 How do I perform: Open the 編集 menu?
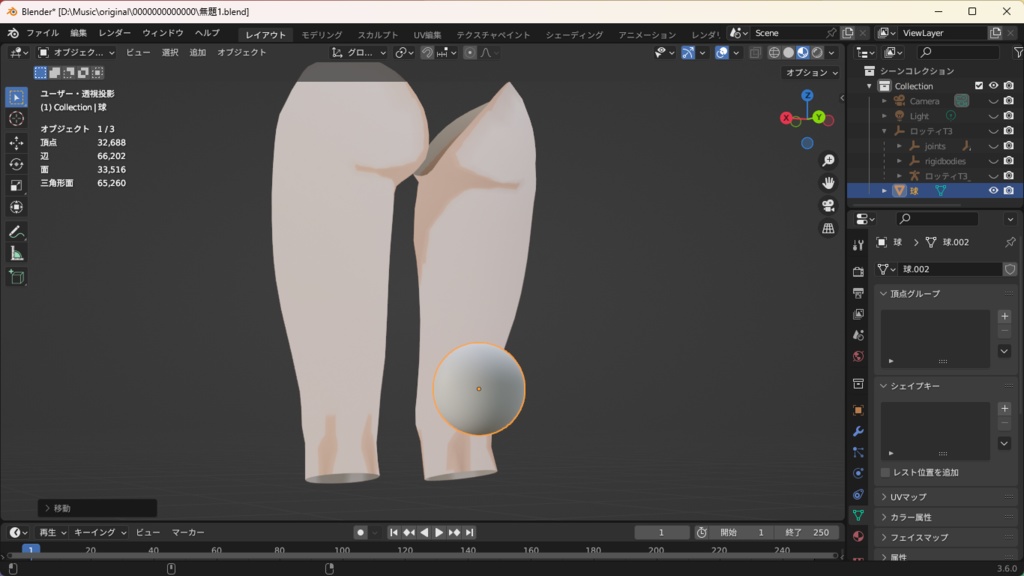point(78,33)
